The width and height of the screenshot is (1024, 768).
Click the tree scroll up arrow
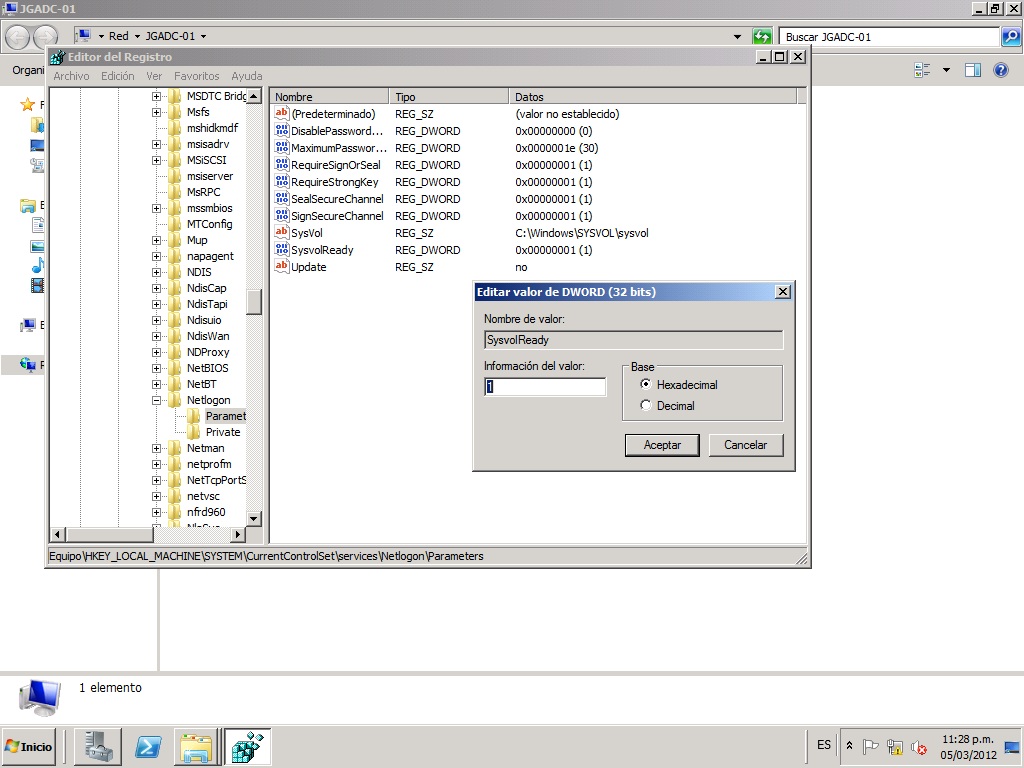[254, 96]
